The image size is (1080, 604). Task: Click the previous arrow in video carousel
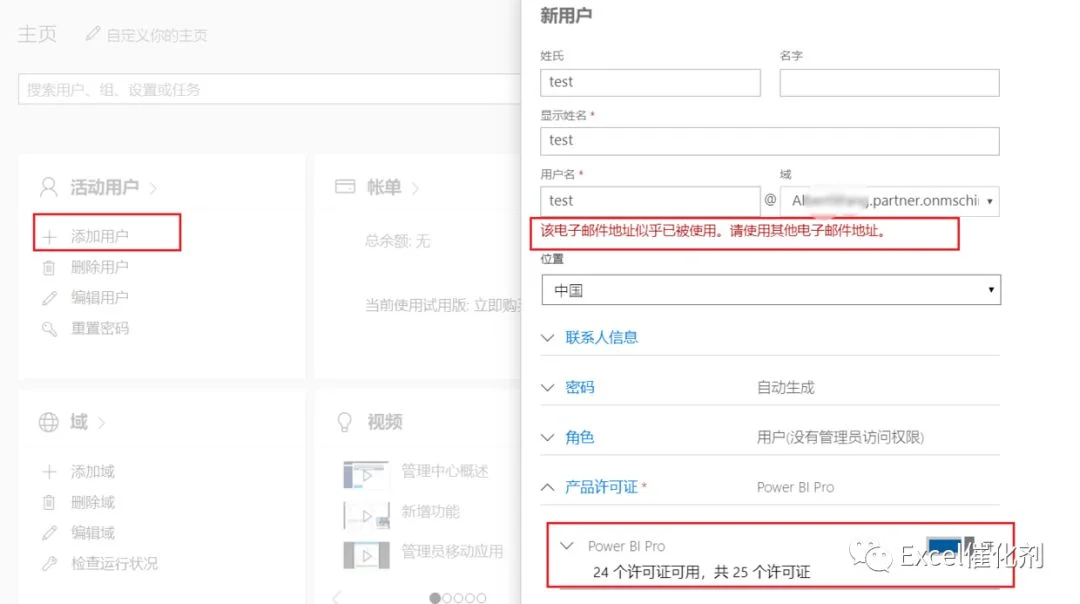337,596
